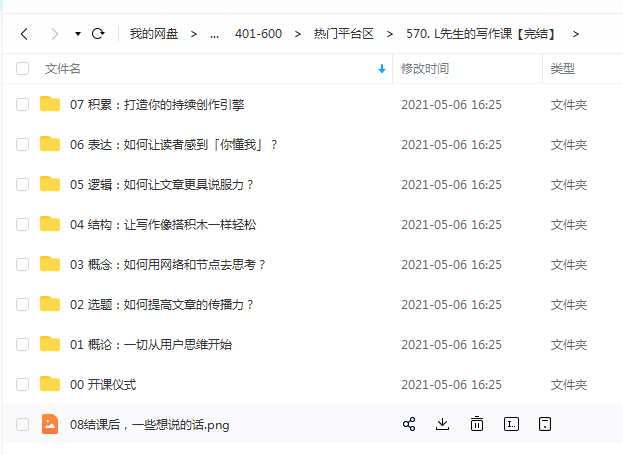Click folder icon of 05 逻辑
The width and height of the screenshot is (623, 455).
coord(50,184)
